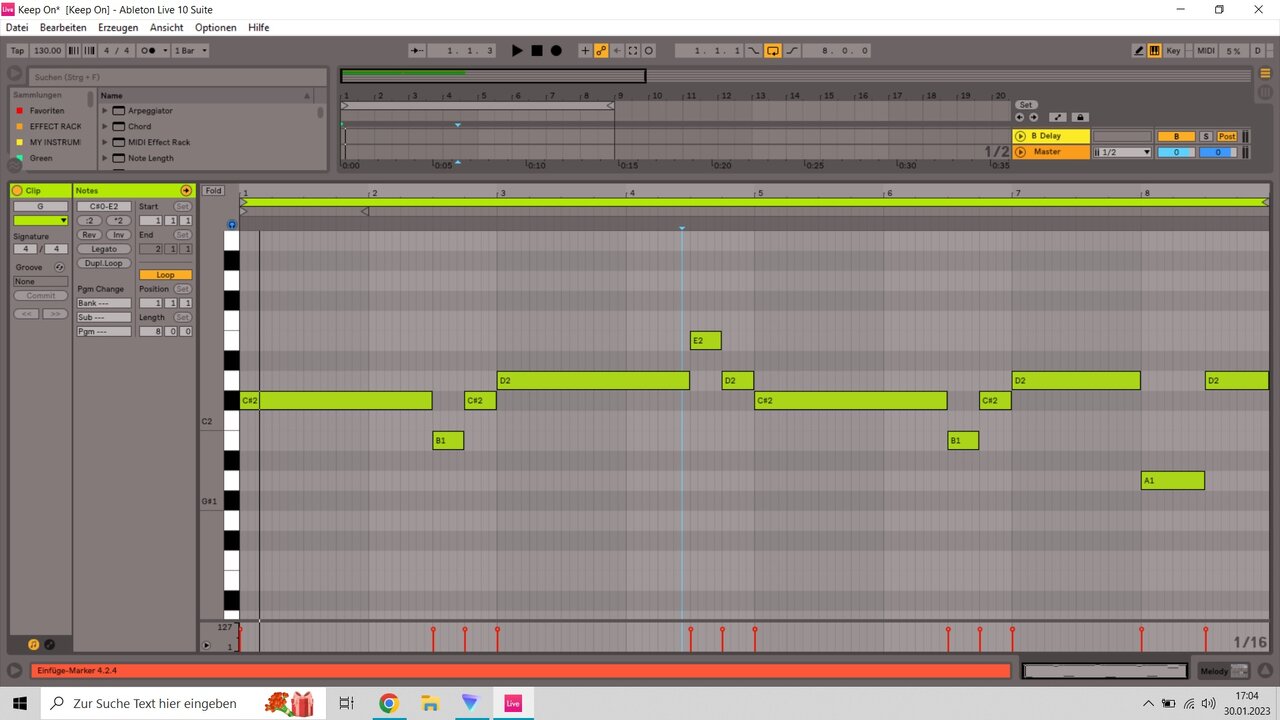Toggle Draw Mode pencil icon
Screen dimensions: 1280x720
[1138, 50]
